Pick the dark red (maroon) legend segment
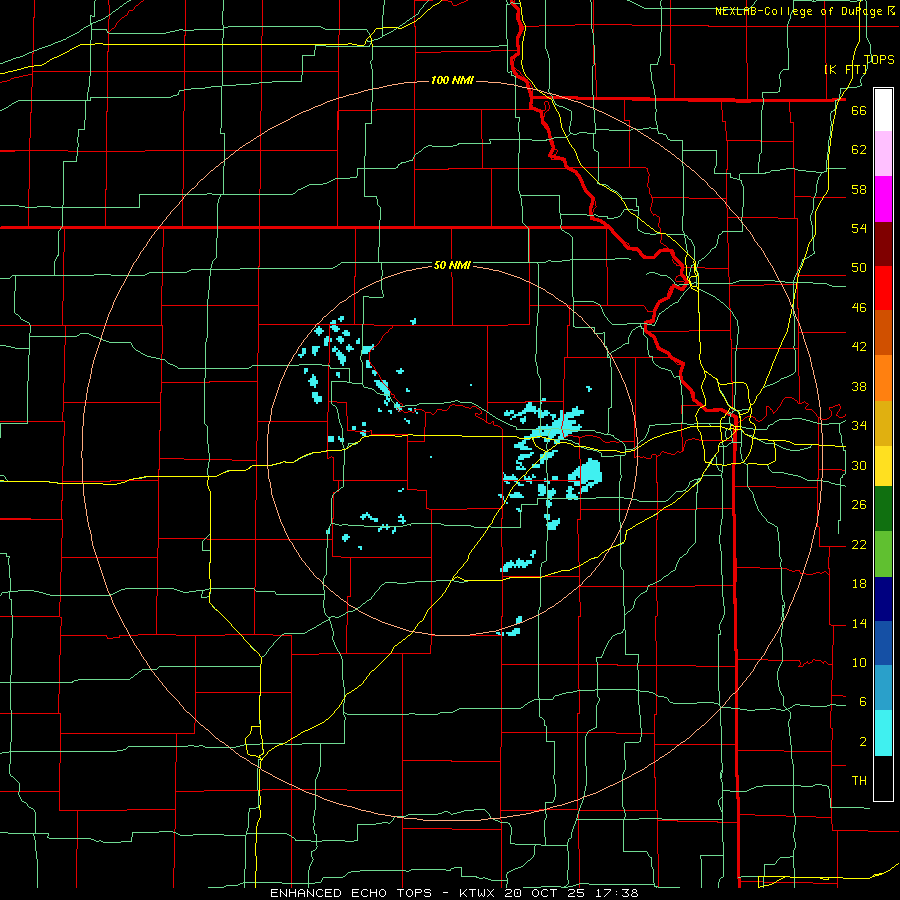 point(883,244)
